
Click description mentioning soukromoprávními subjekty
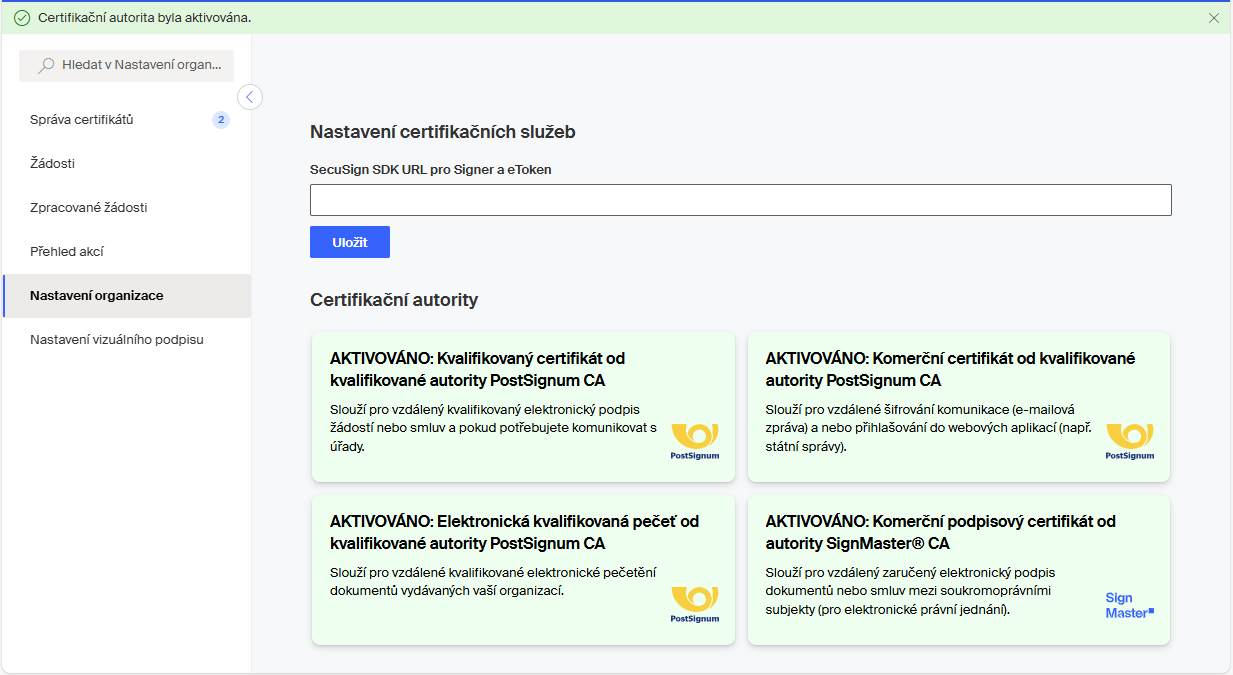pos(911,591)
